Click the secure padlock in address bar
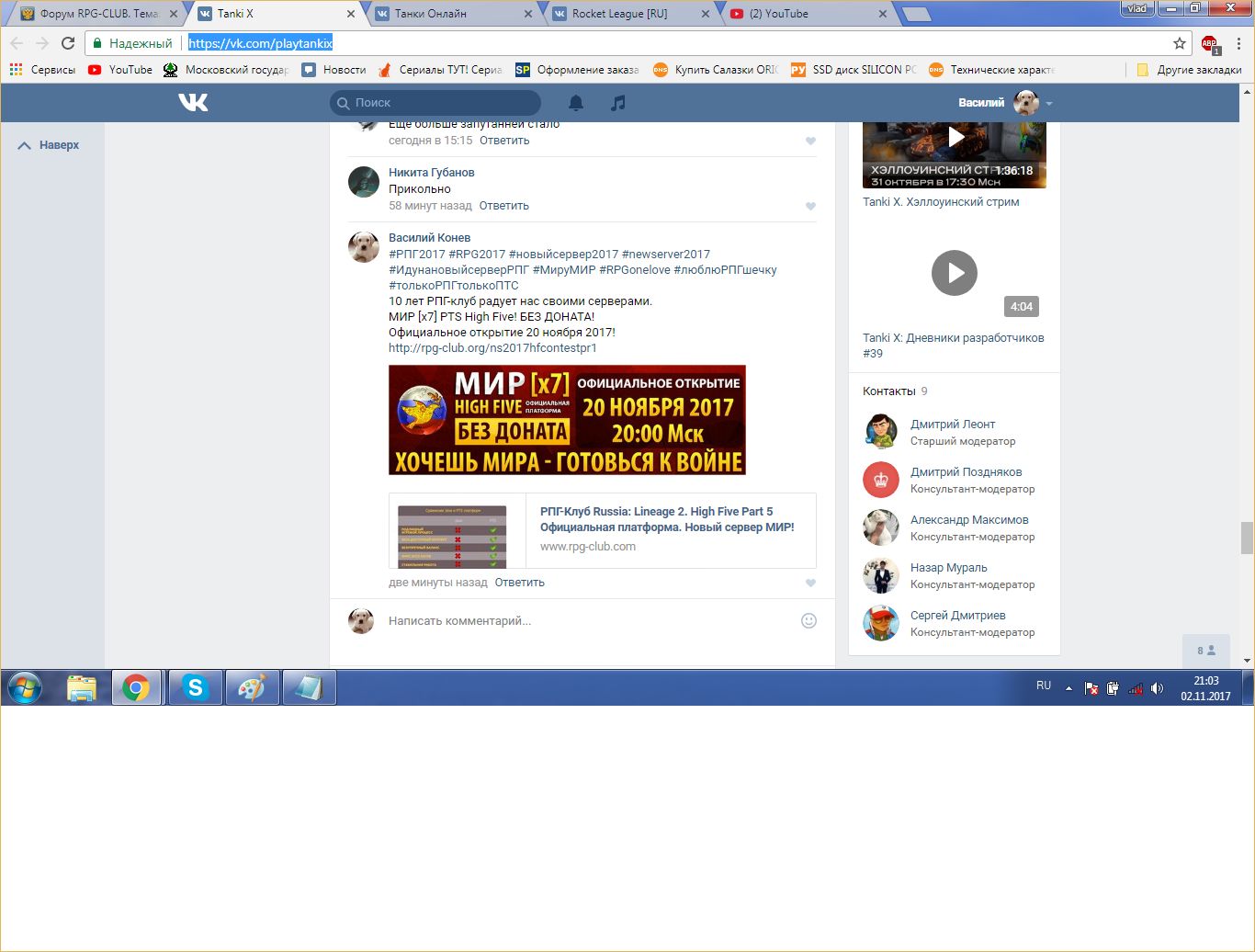 pos(97,43)
